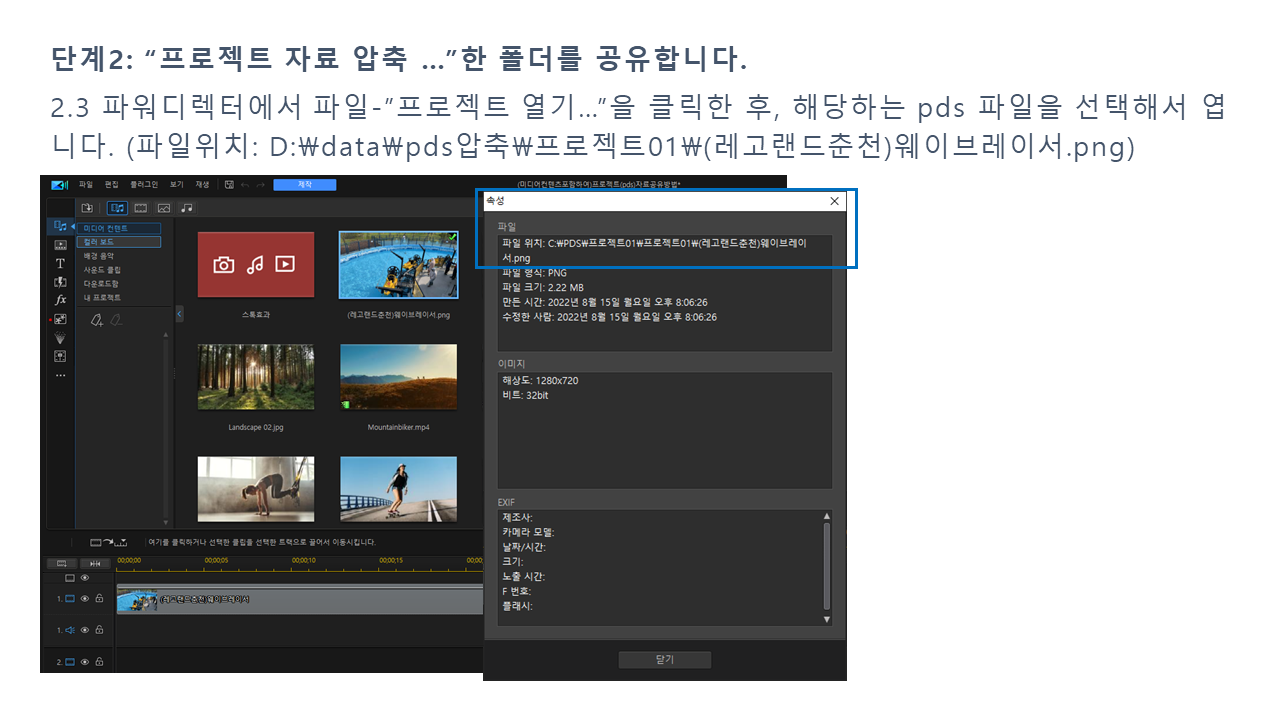This screenshot has height=720, width=1280.
Task: Click the 00;00;10 mark on timeline ruler
Action: tap(303, 560)
